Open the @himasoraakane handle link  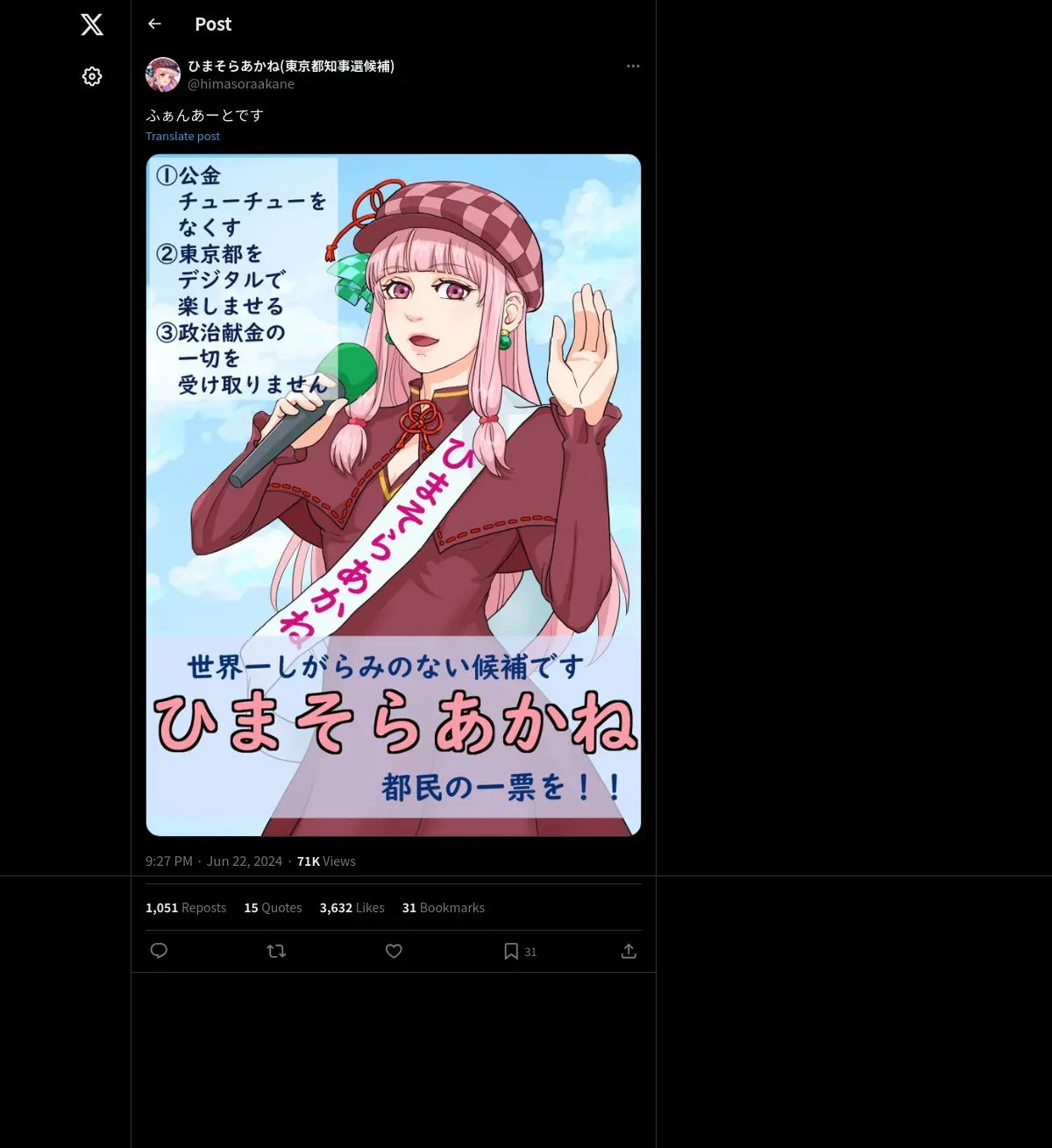pyautogui.click(x=241, y=84)
